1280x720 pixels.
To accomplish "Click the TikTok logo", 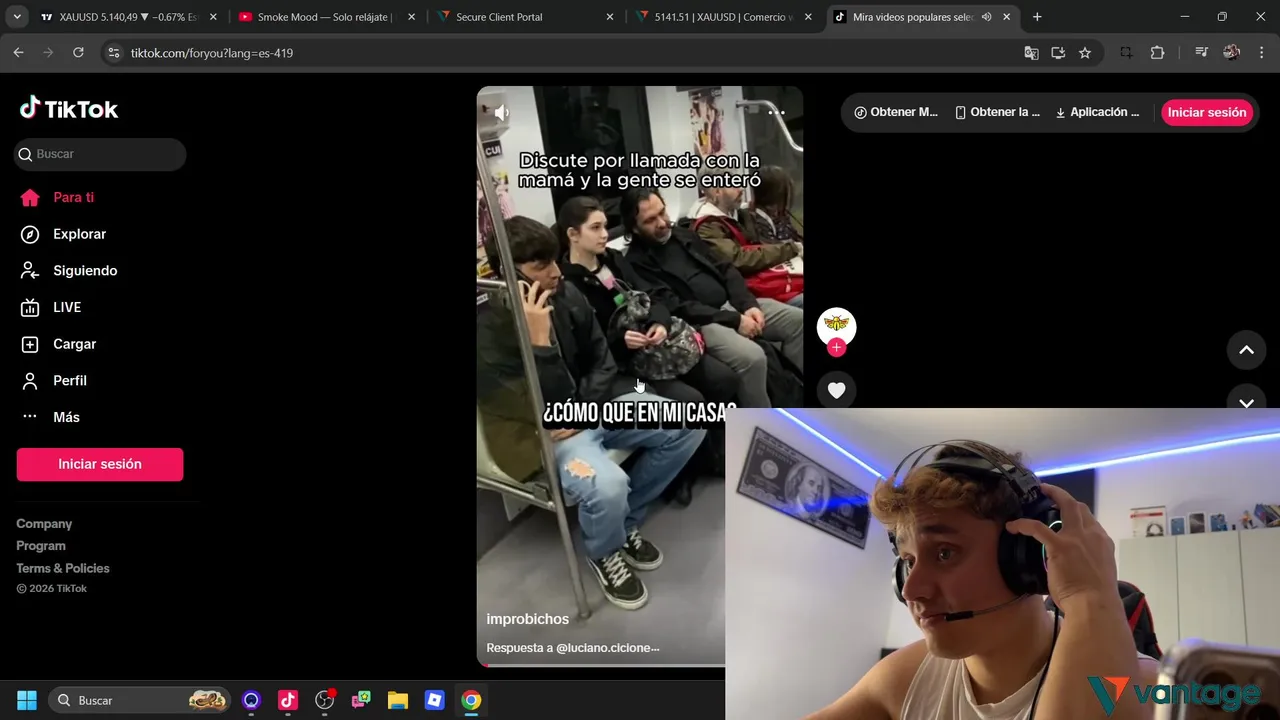I will click(x=69, y=109).
